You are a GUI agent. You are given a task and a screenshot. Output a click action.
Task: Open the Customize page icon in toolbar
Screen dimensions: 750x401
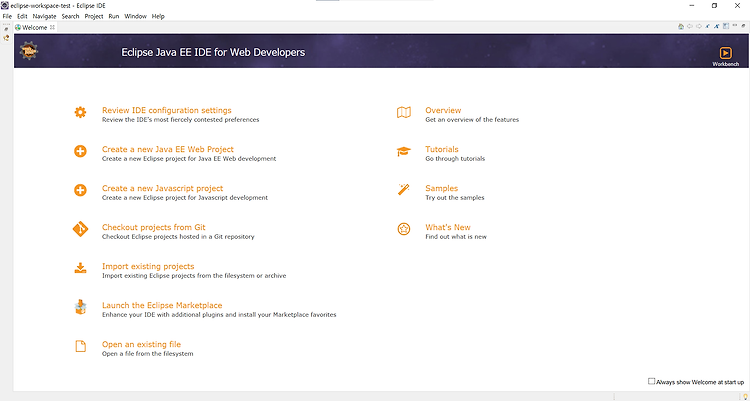[726, 26]
